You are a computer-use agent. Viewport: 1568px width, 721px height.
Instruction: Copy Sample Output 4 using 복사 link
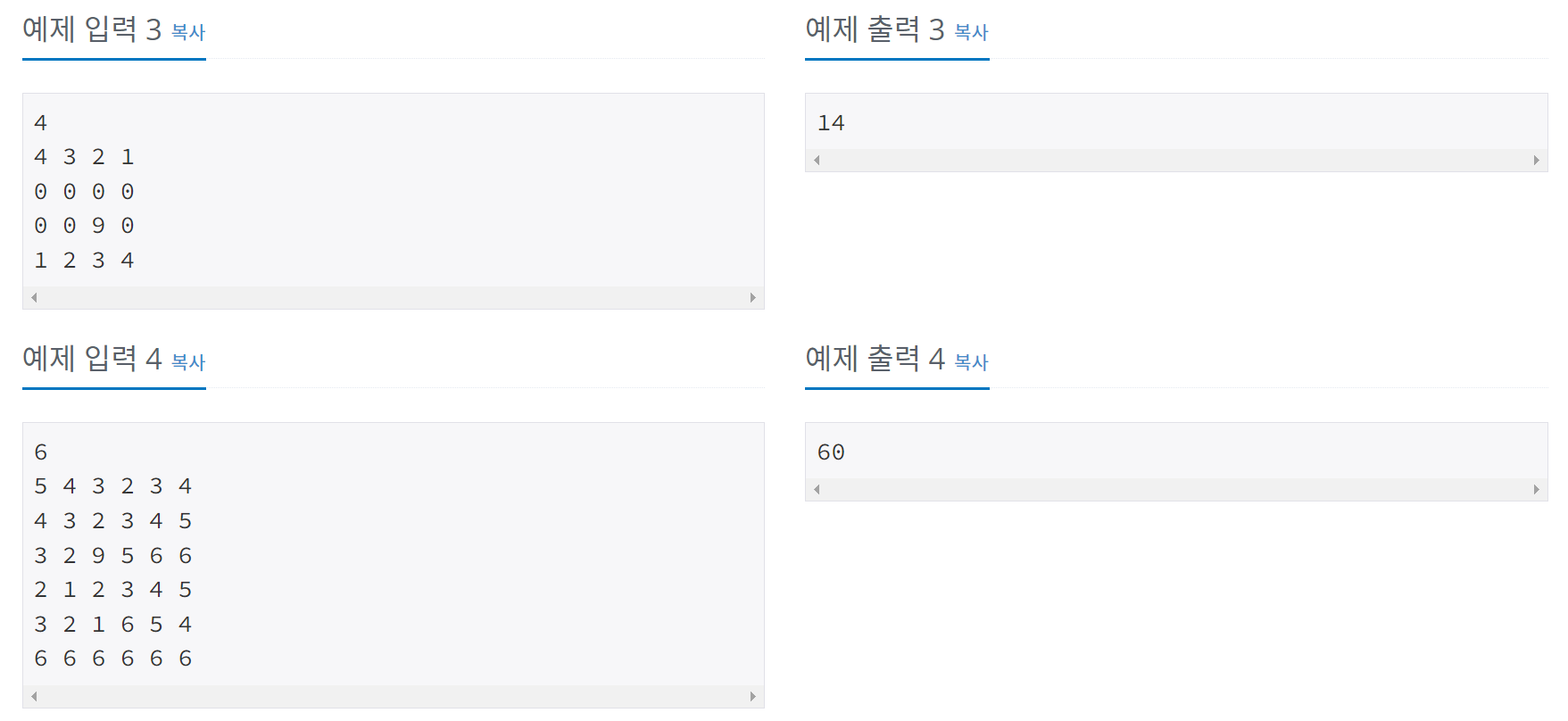click(971, 362)
